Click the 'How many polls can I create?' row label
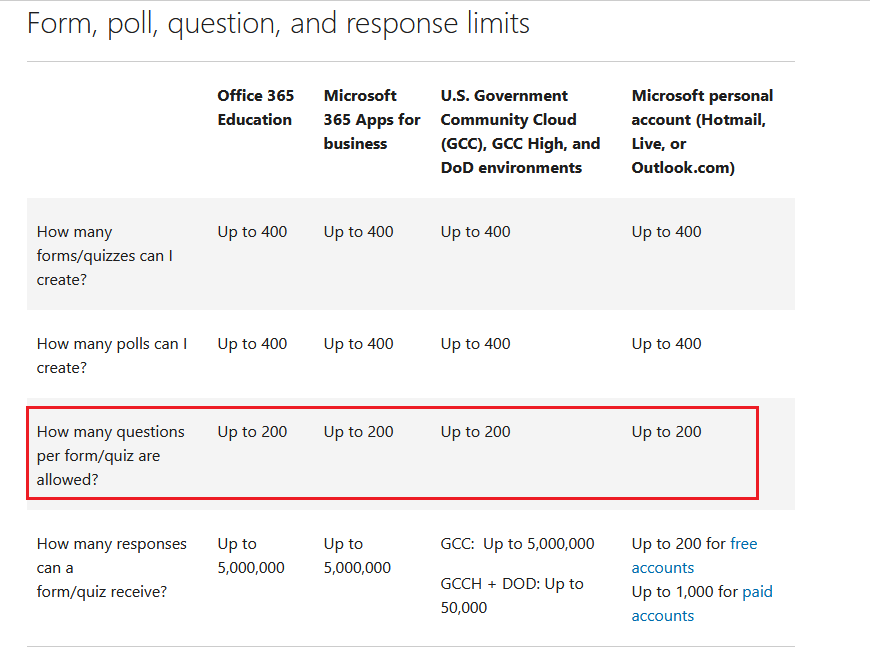870x662 pixels. [x=111, y=356]
